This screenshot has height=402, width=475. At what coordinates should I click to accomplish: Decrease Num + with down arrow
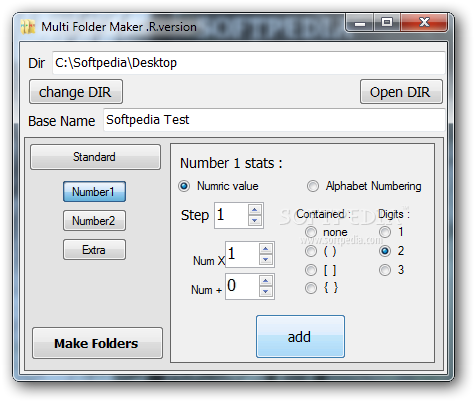click(x=266, y=291)
